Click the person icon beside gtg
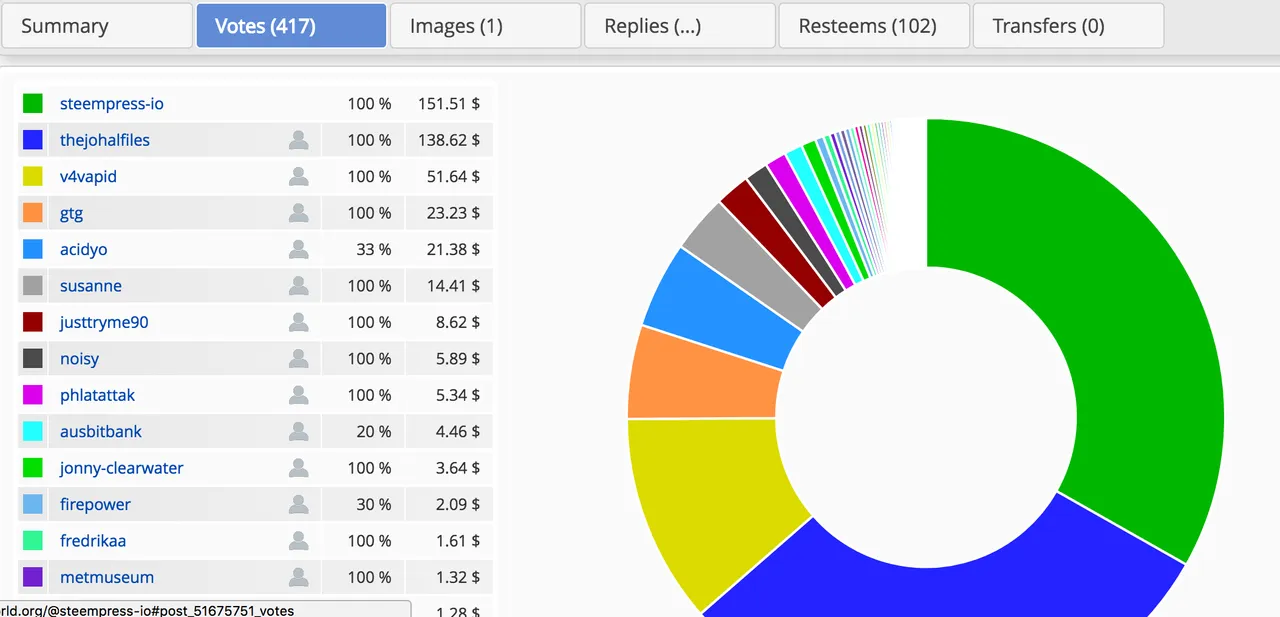 click(x=298, y=213)
